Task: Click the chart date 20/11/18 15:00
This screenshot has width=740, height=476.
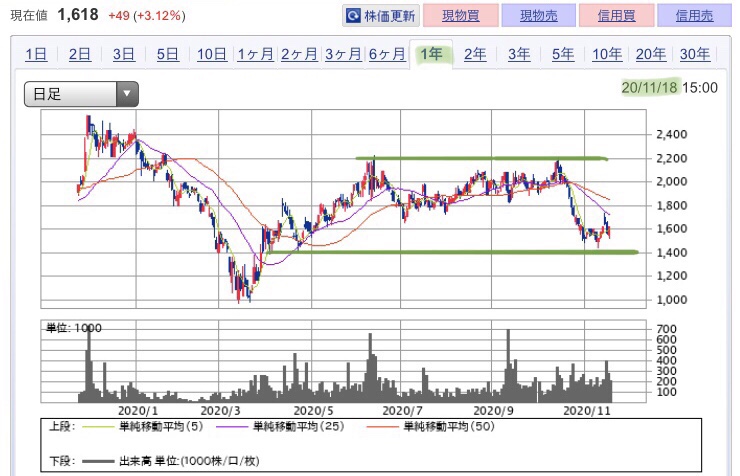Action: [x=669, y=87]
